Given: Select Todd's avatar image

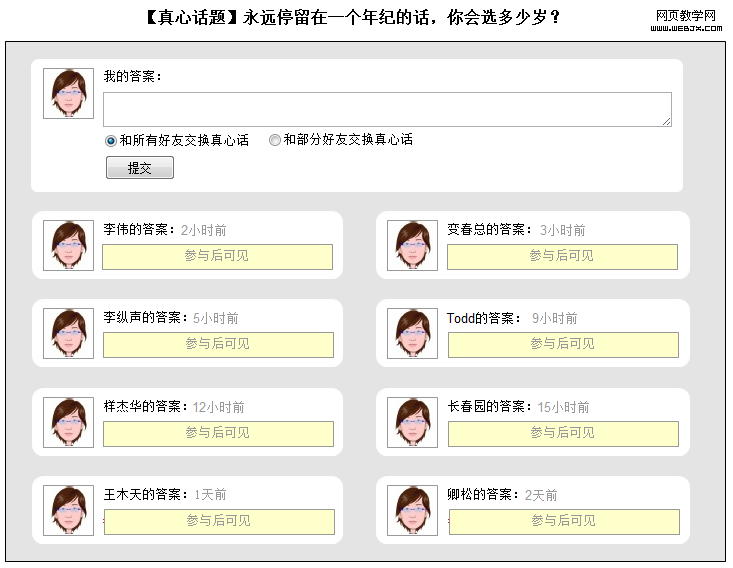Looking at the screenshot, I should pyautogui.click(x=412, y=334).
